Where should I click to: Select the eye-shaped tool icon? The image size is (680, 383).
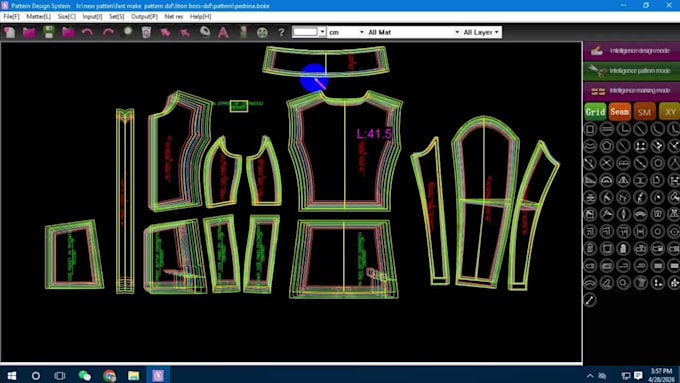(674, 231)
